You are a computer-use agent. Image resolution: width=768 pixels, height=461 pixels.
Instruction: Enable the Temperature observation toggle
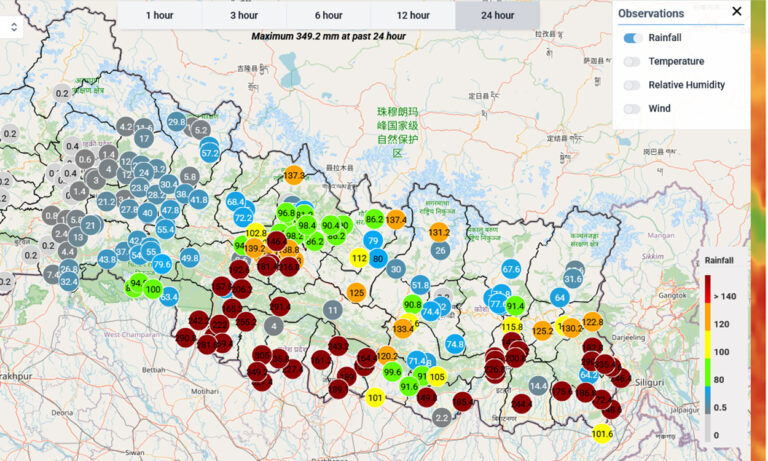click(x=632, y=62)
